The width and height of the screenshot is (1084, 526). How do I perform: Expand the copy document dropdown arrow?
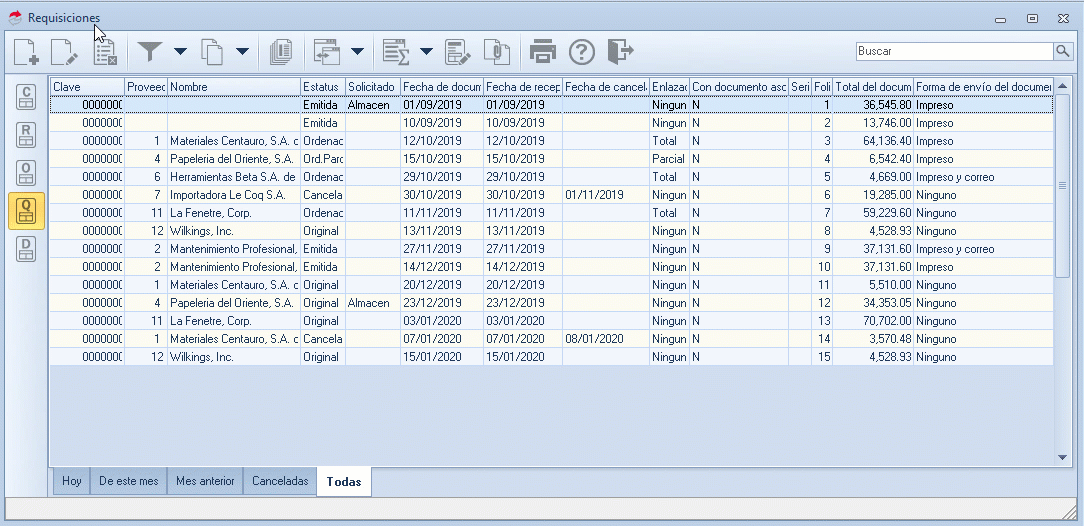pyautogui.click(x=242, y=51)
